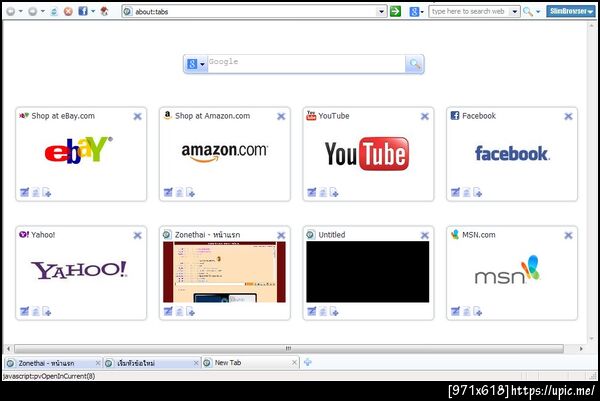600x401 pixels.
Task: Click the 'Shop at eBay.com' tile title
Action: [63, 116]
